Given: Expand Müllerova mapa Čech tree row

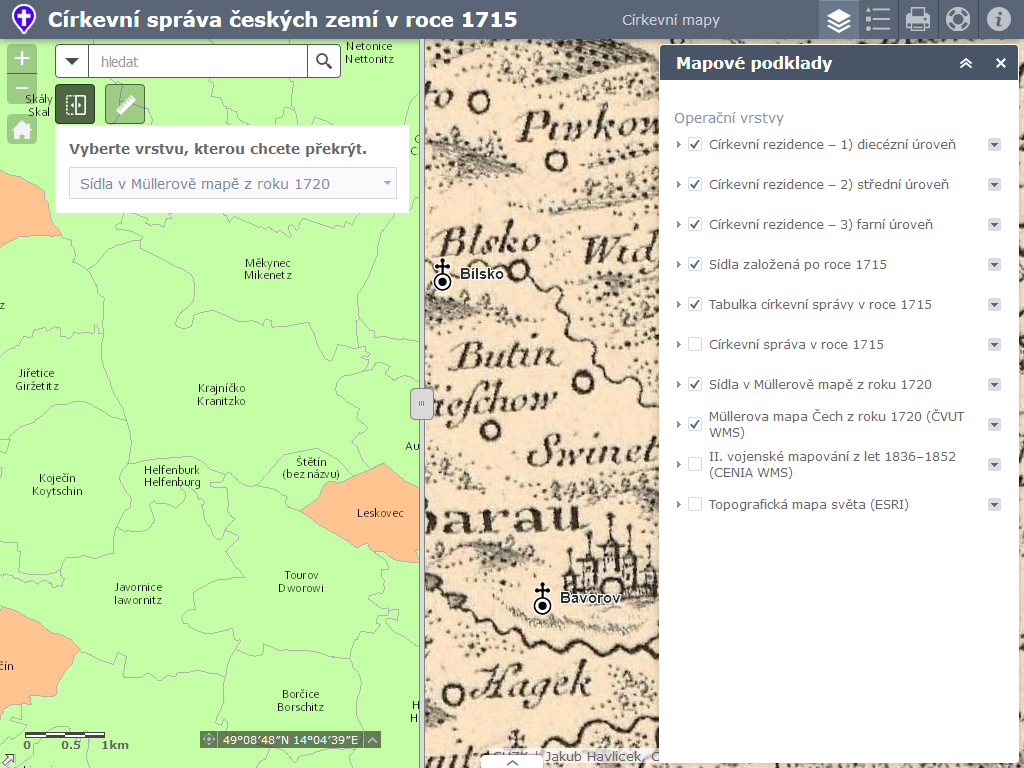Looking at the screenshot, I should (679, 424).
